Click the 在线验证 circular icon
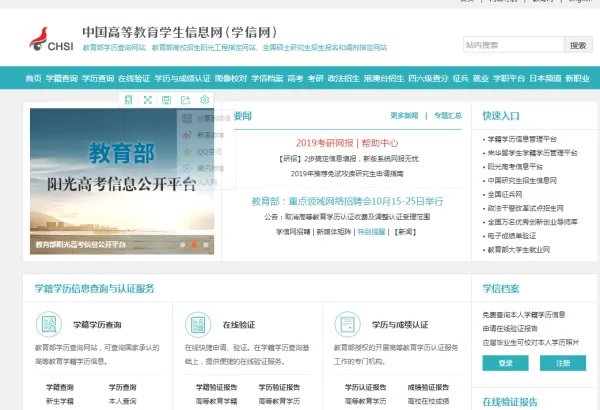 198,325
